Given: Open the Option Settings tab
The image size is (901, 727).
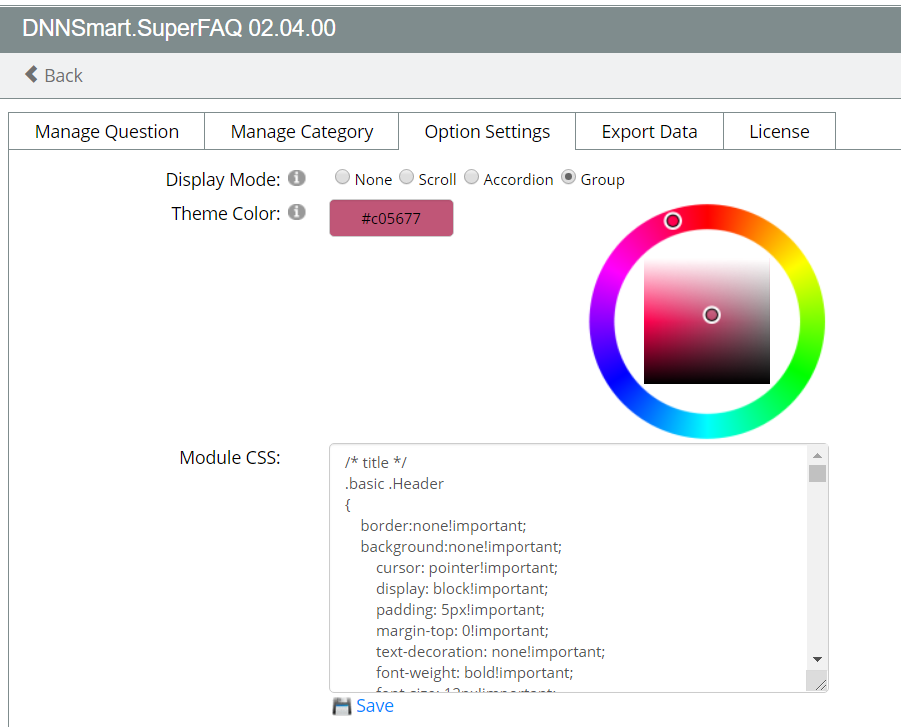Looking at the screenshot, I should click(487, 132).
